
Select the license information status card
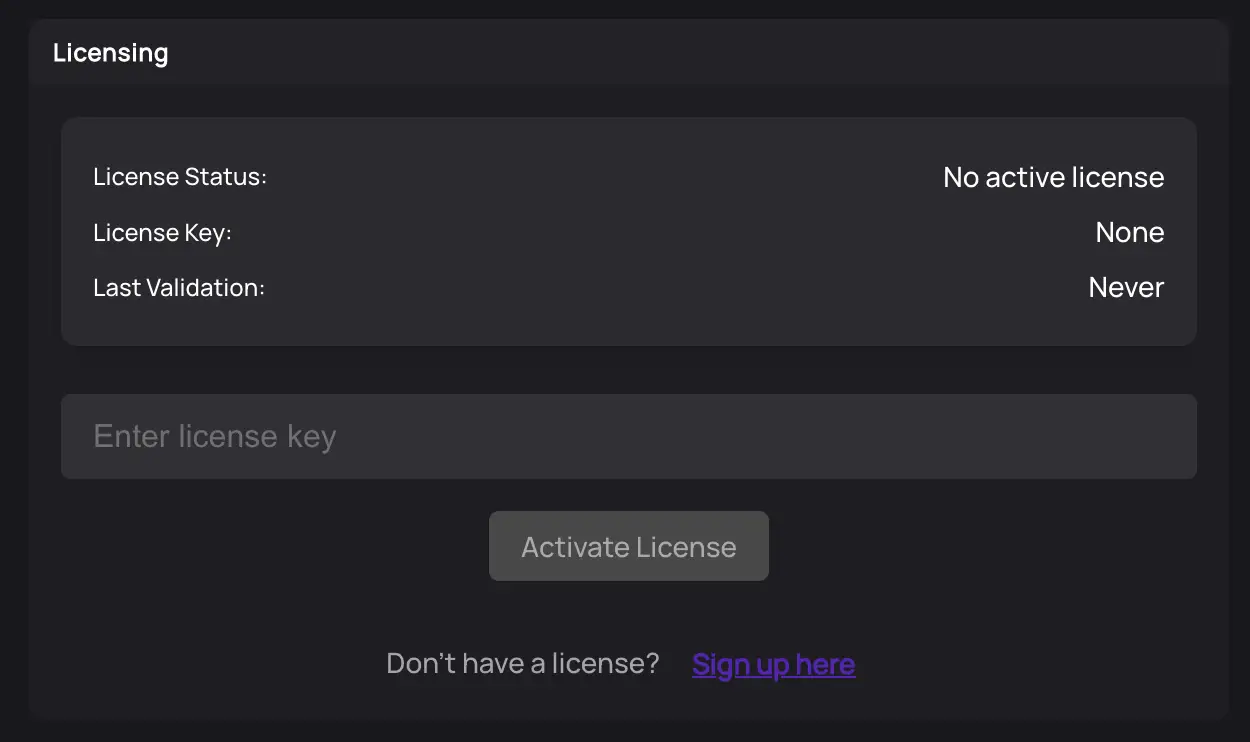[628, 231]
